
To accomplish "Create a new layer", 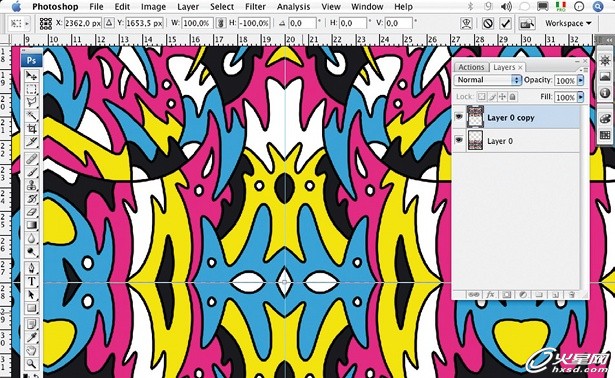I will coord(555,295).
